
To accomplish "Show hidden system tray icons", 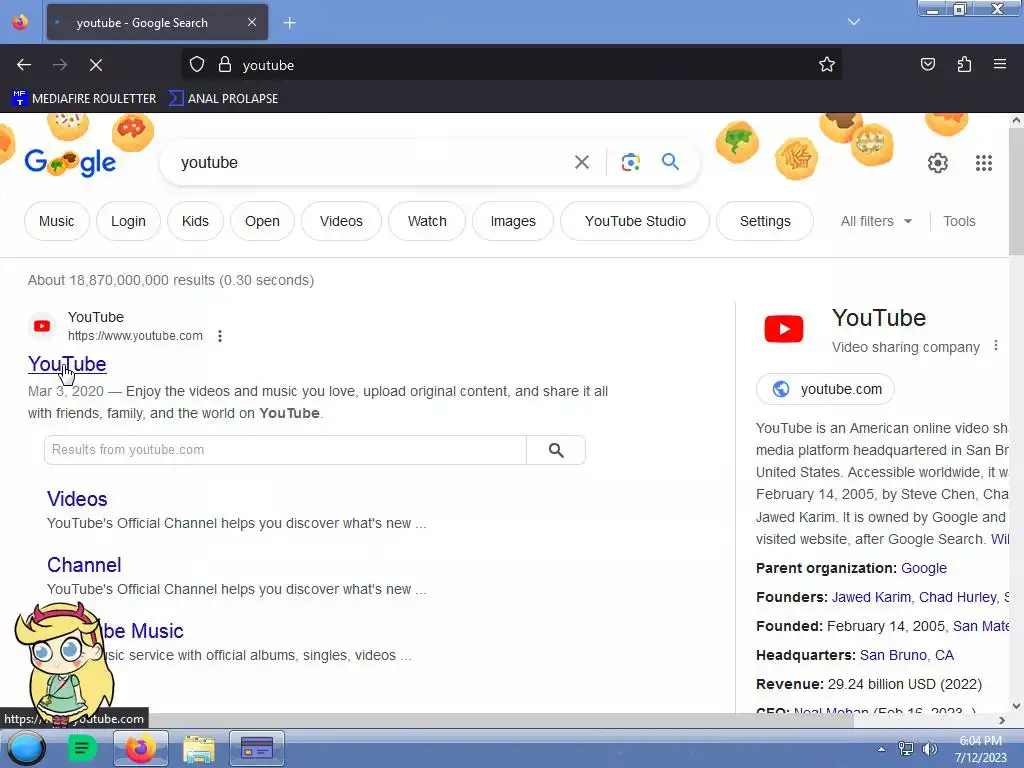I will pos(882,749).
